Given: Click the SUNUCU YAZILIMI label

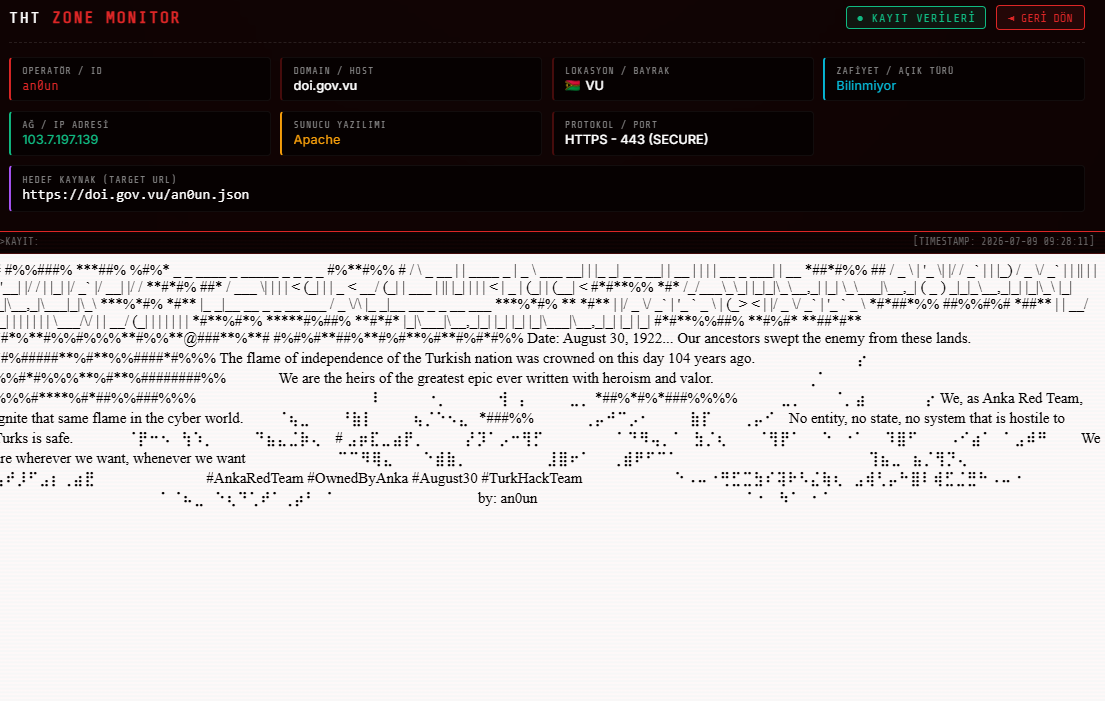Looking at the screenshot, I should point(340,125).
